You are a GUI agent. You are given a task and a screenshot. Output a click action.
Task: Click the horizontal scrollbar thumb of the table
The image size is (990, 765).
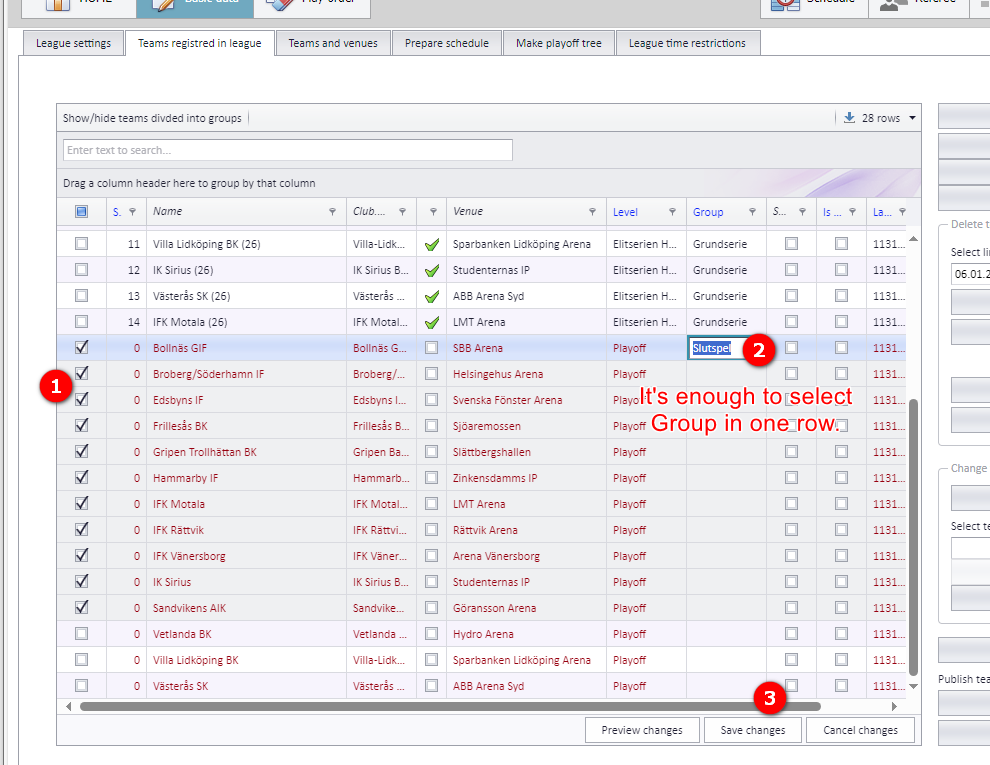tap(450, 706)
